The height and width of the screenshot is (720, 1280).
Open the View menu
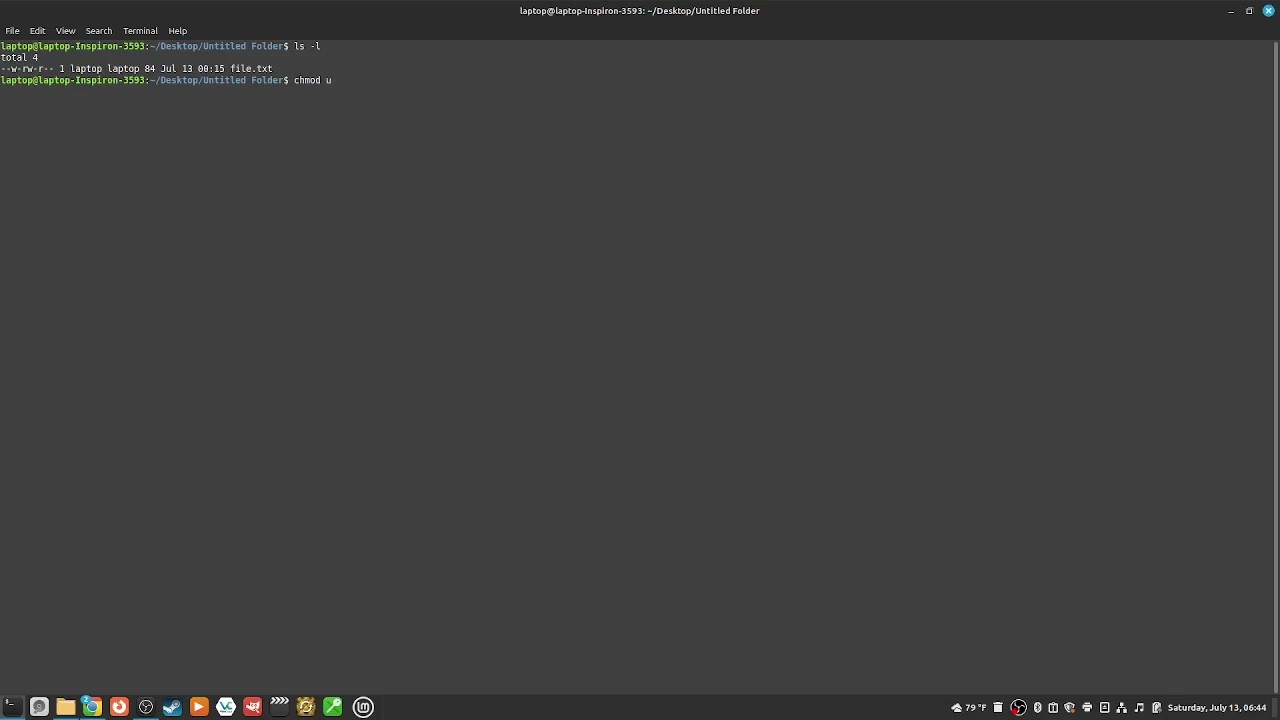tap(65, 31)
